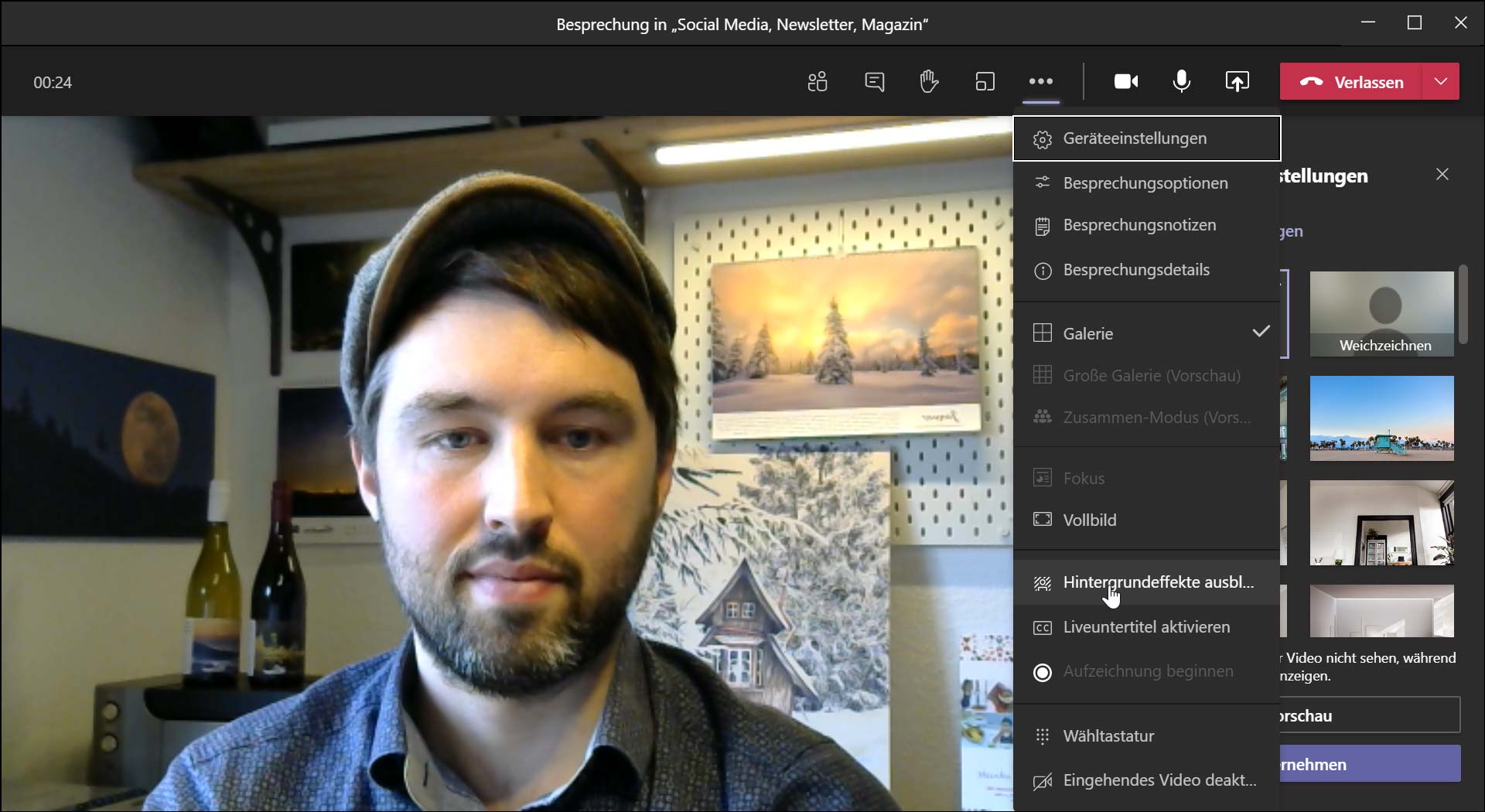
Task: Select the Weichzeichnen background thumbnail
Action: [1381, 313]
